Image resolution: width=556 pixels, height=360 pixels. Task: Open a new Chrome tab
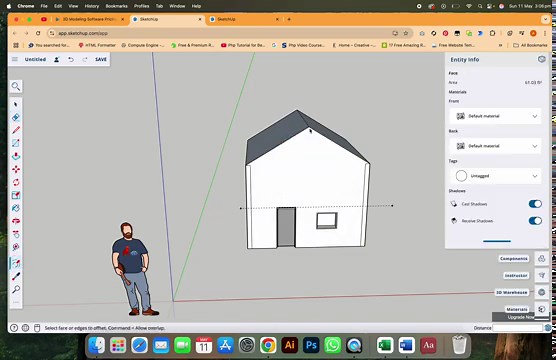coord(289,19)
